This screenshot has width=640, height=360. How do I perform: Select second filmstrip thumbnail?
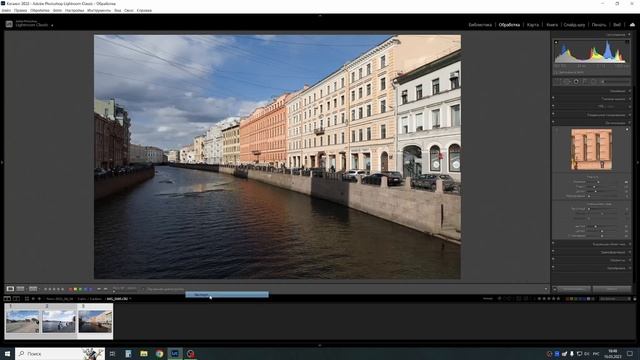click(59, 321)
